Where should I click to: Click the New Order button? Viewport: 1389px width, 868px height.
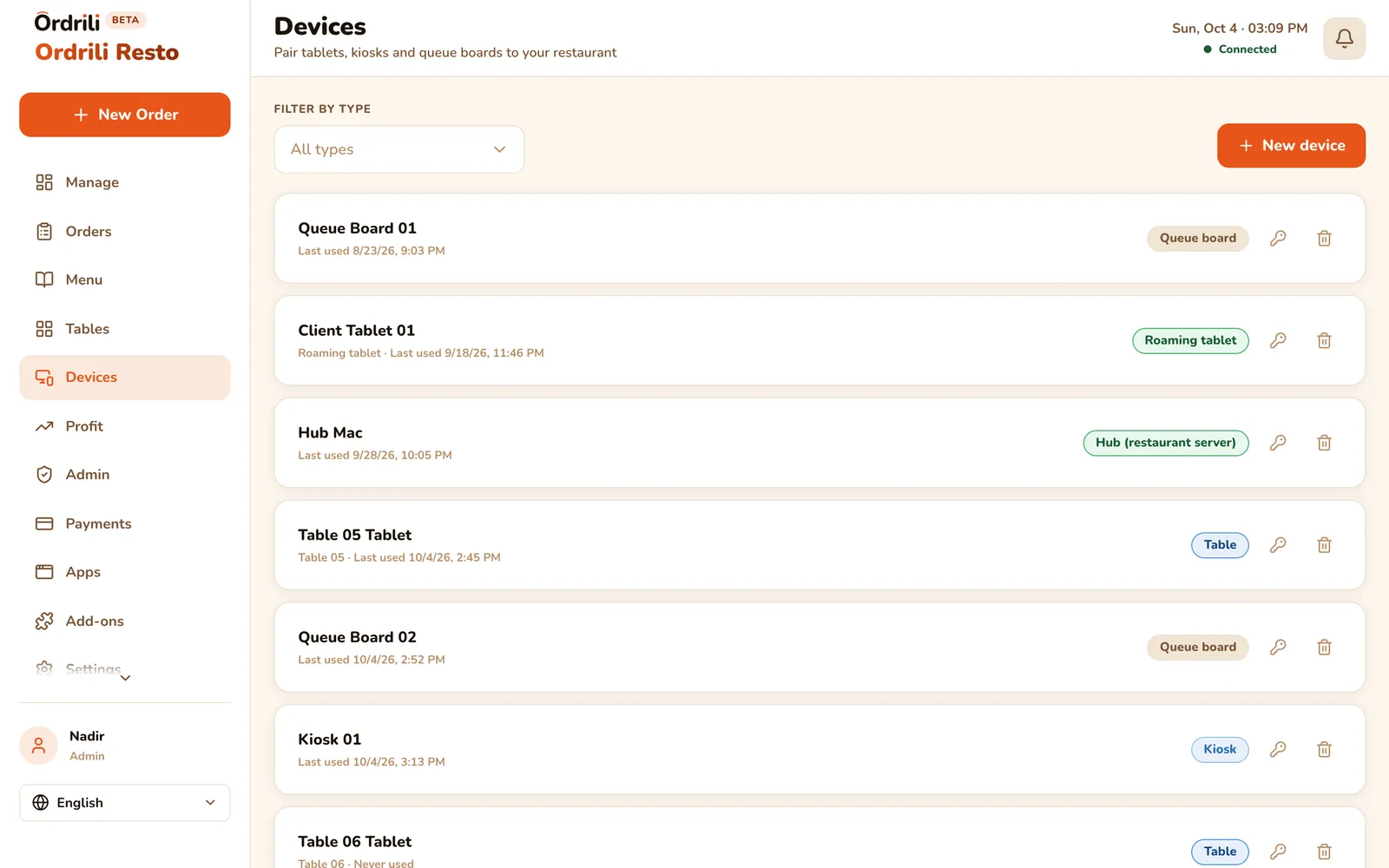pos(125,115)
